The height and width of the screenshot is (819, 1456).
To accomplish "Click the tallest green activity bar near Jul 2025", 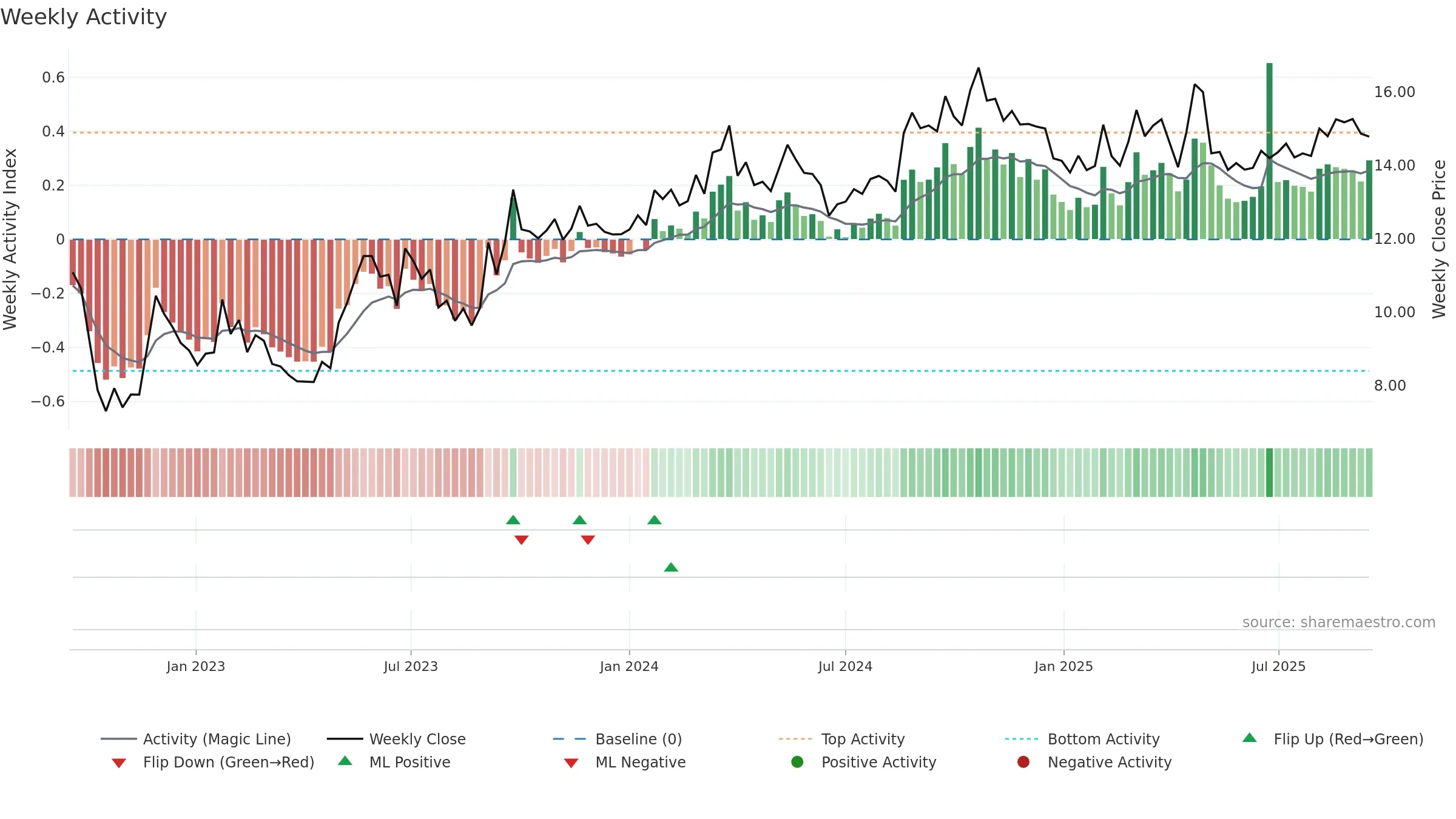I will tap(1269, 151).
